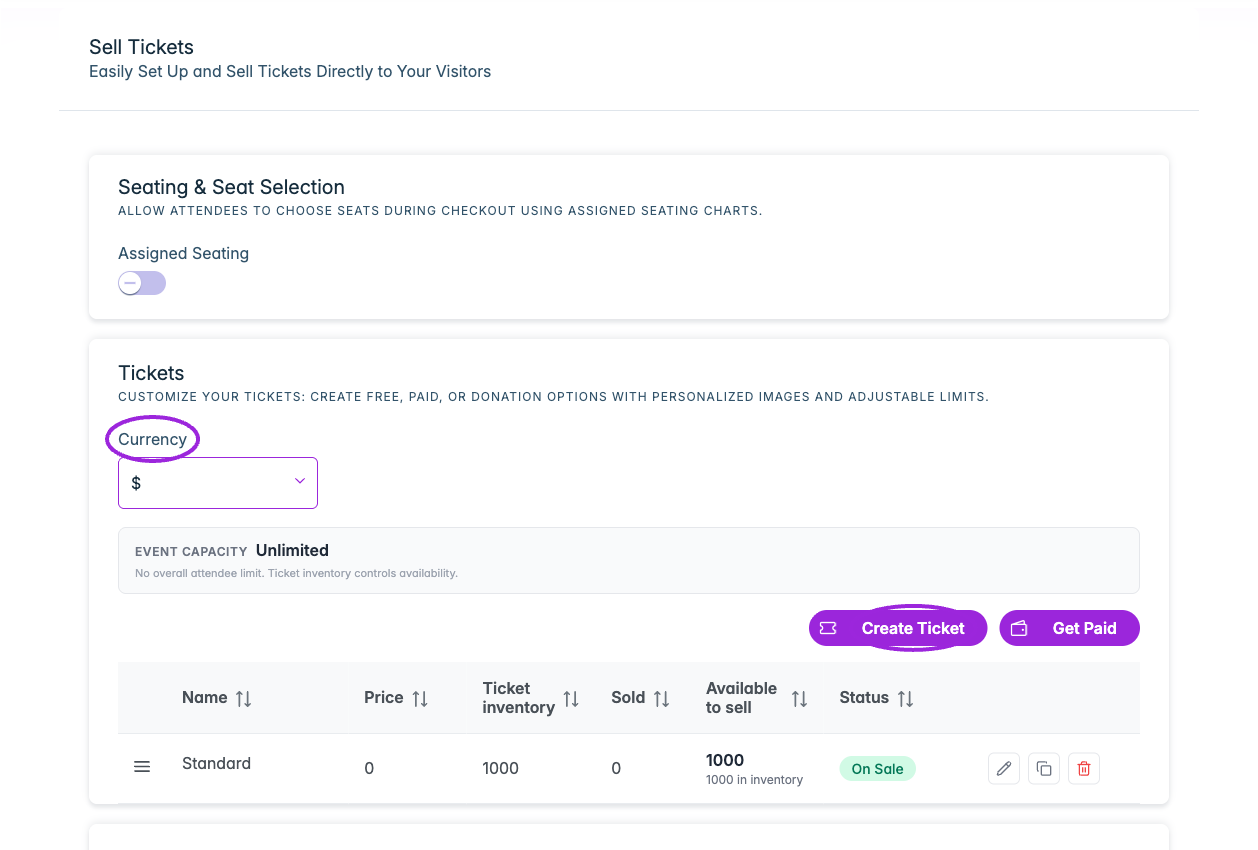Click the Get Paid button
The image size is (1258, 850).
click(1069, 628)
